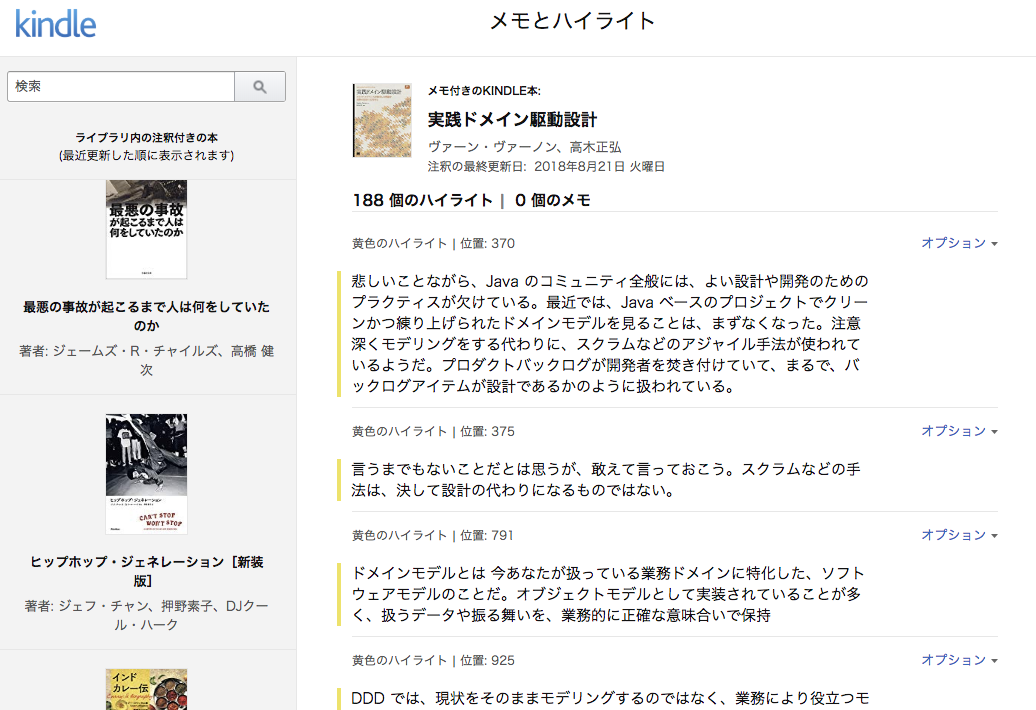Open オプション dropdown for highlight at 位置 791
This screenshot has width=1036, height=710.
tap(959, 535)
